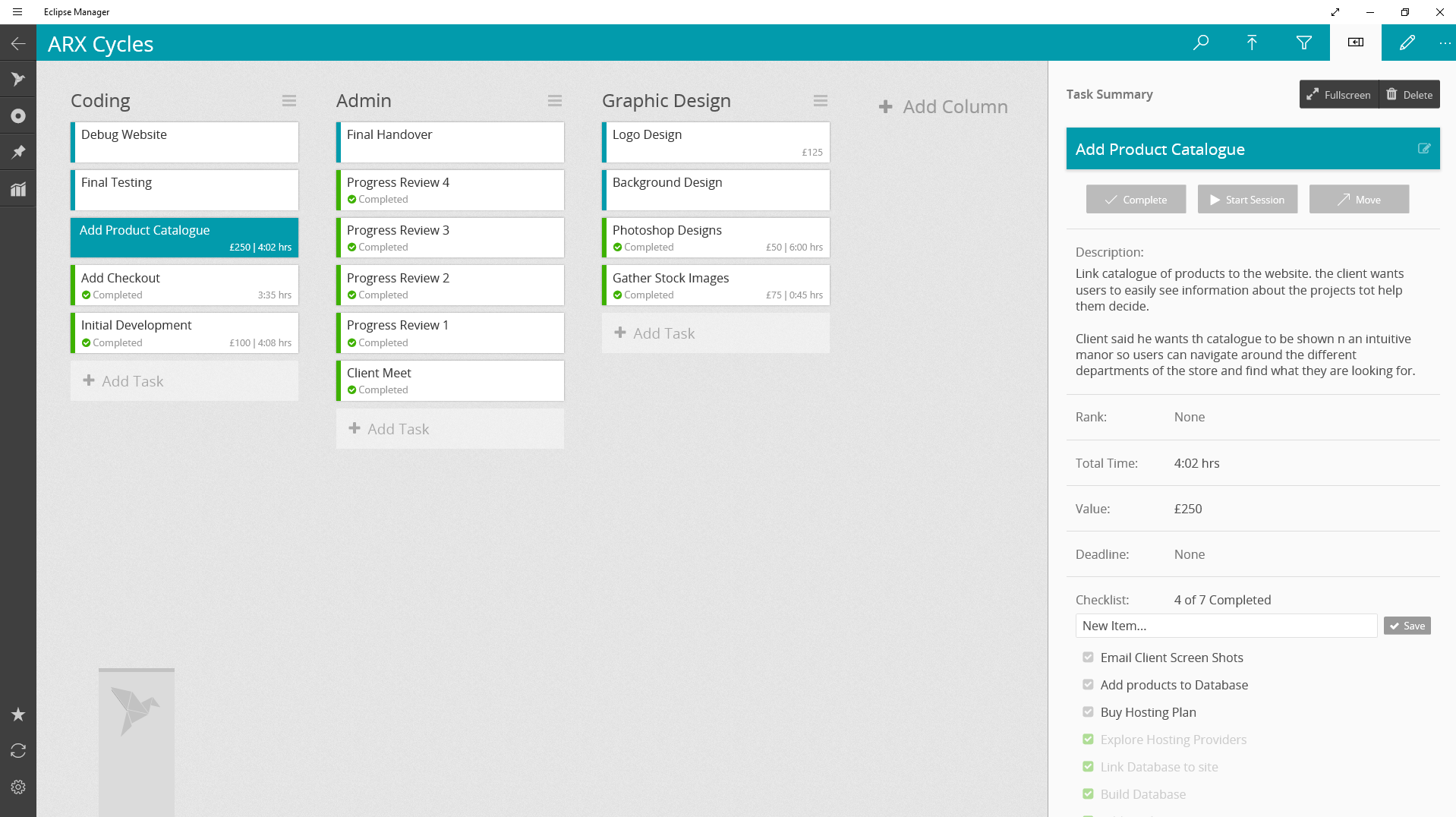Open the pinned items sidebar icon

click(x=18, y=152)
